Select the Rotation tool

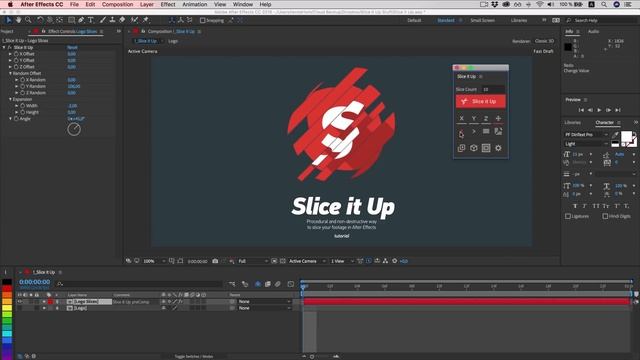coord(40,20)
